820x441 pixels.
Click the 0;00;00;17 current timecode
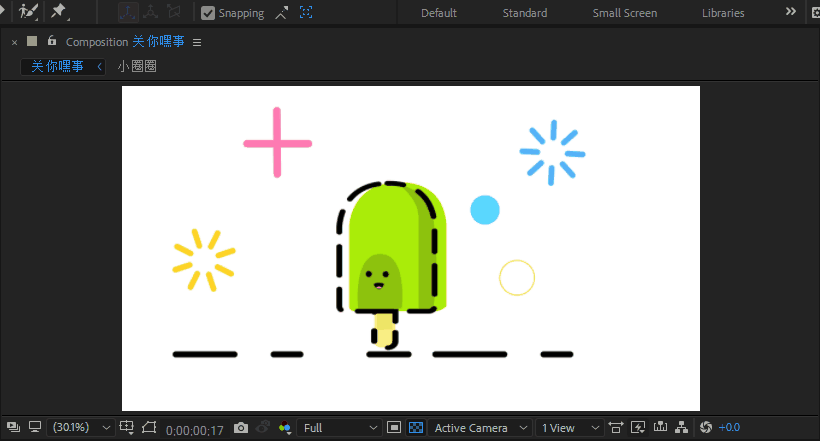pyautogui.click(x=195, y=431)
